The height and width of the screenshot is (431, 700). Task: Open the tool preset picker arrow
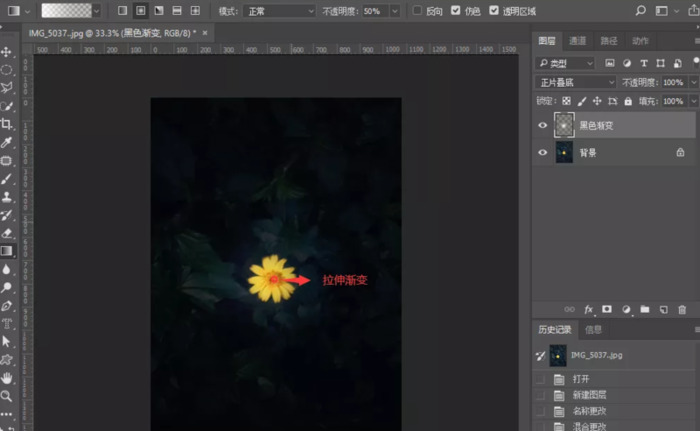point(27,11)
